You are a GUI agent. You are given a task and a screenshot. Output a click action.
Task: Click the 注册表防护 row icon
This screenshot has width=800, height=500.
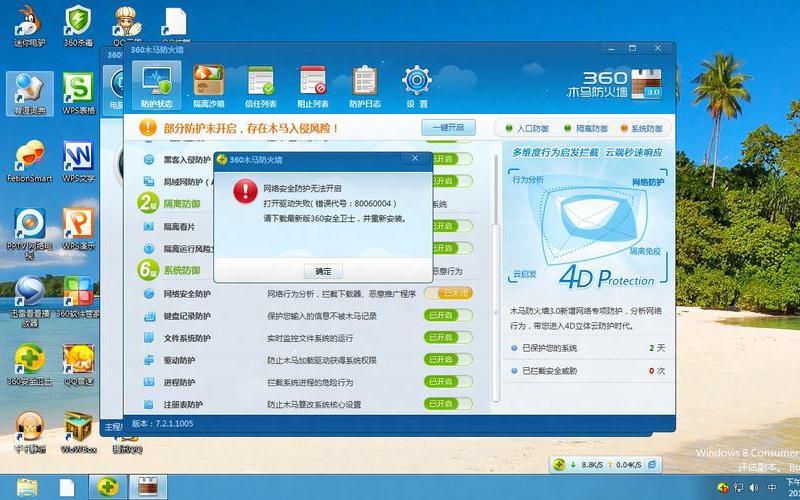[x=149, y=404]
